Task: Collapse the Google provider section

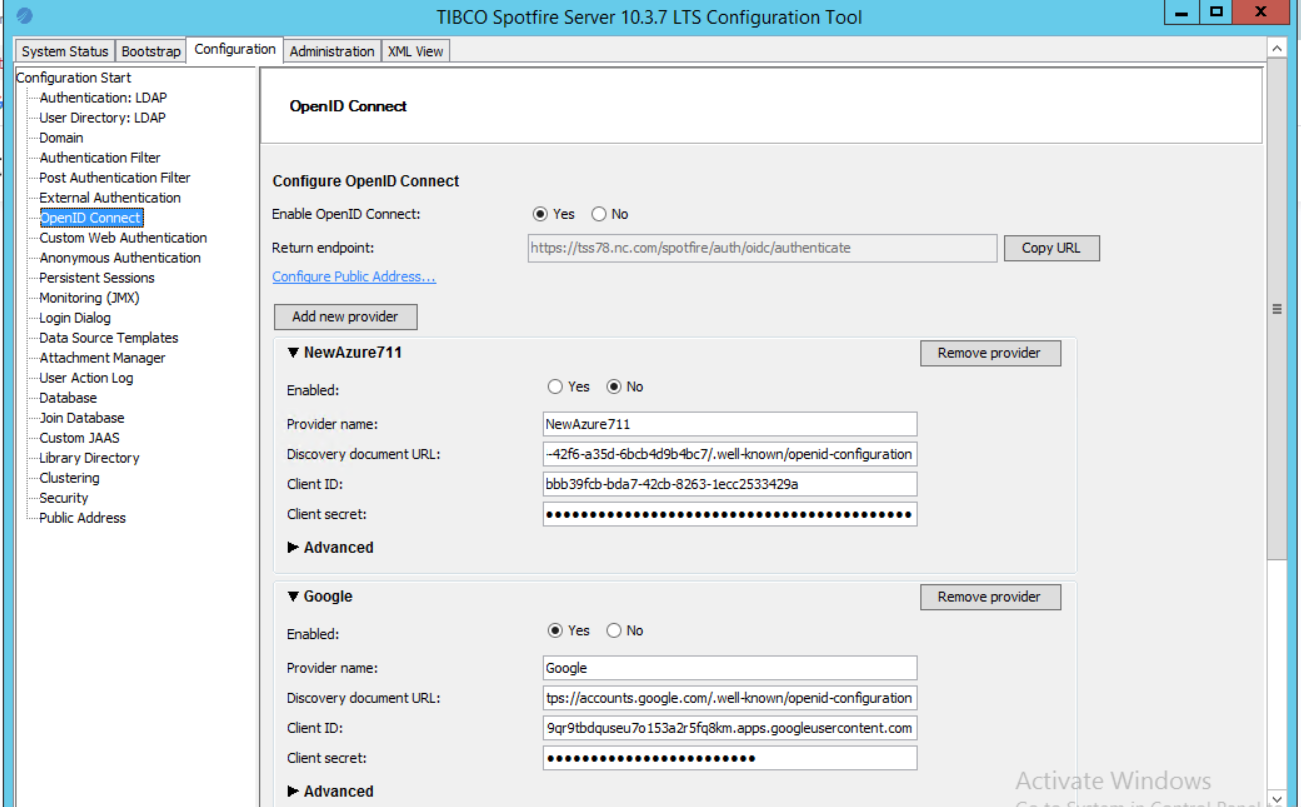Action: point(293,596)
